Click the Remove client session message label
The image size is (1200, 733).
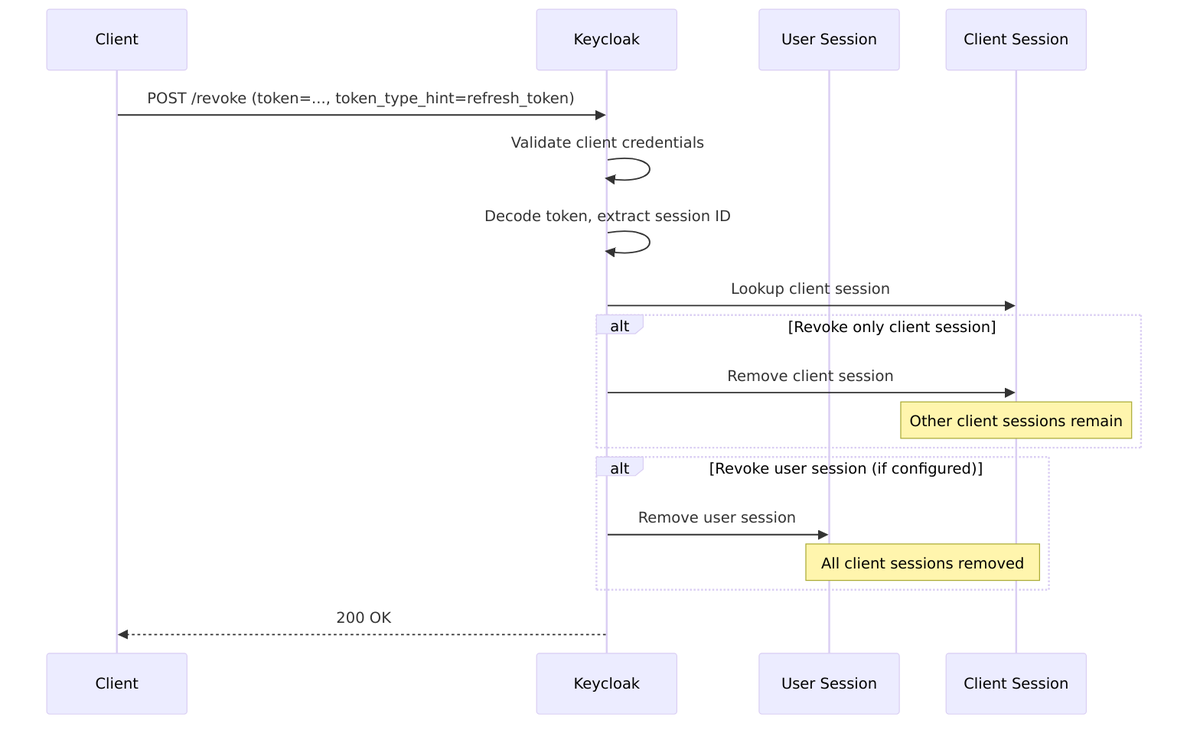pyautogui.click(x=810, y=376)
